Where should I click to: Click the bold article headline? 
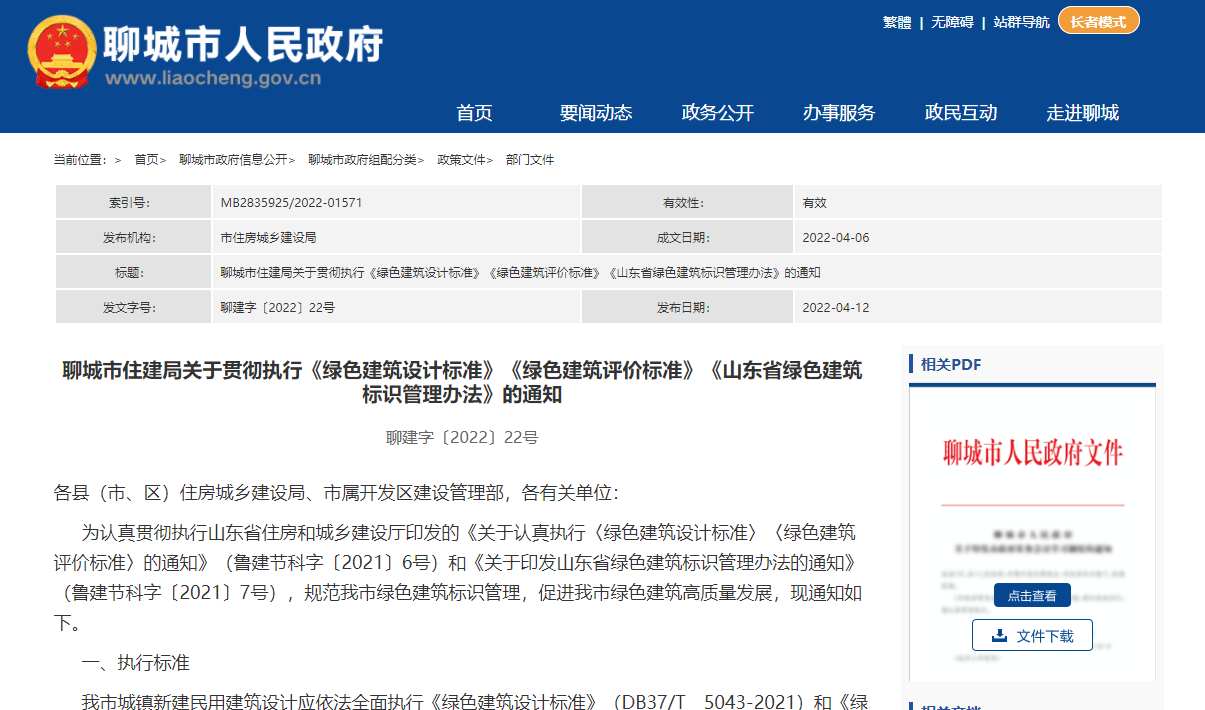click(462, 383)
